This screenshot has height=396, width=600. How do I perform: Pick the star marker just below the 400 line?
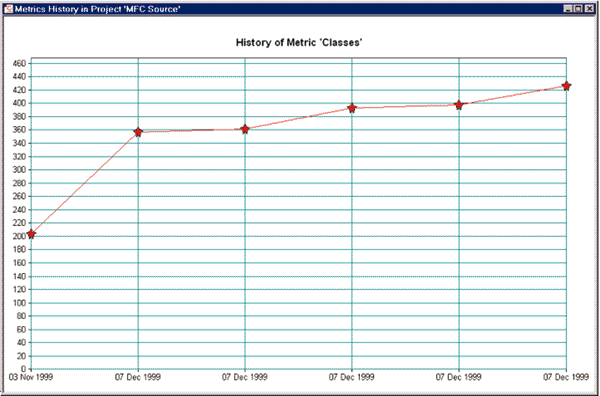(x=459, y=104)
